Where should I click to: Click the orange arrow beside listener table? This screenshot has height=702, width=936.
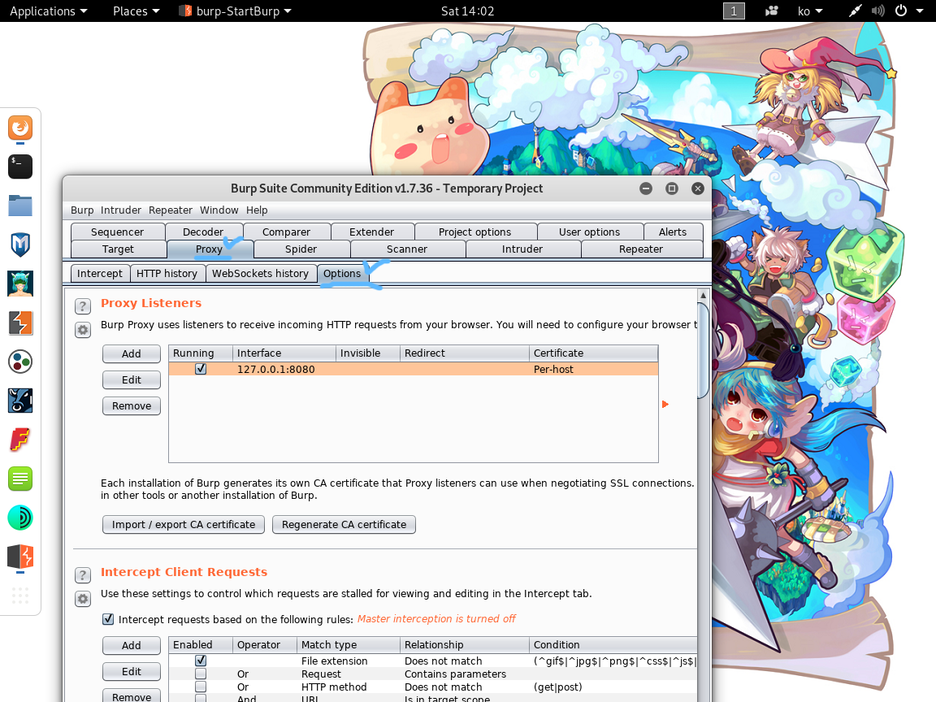[x=665, y=404]
